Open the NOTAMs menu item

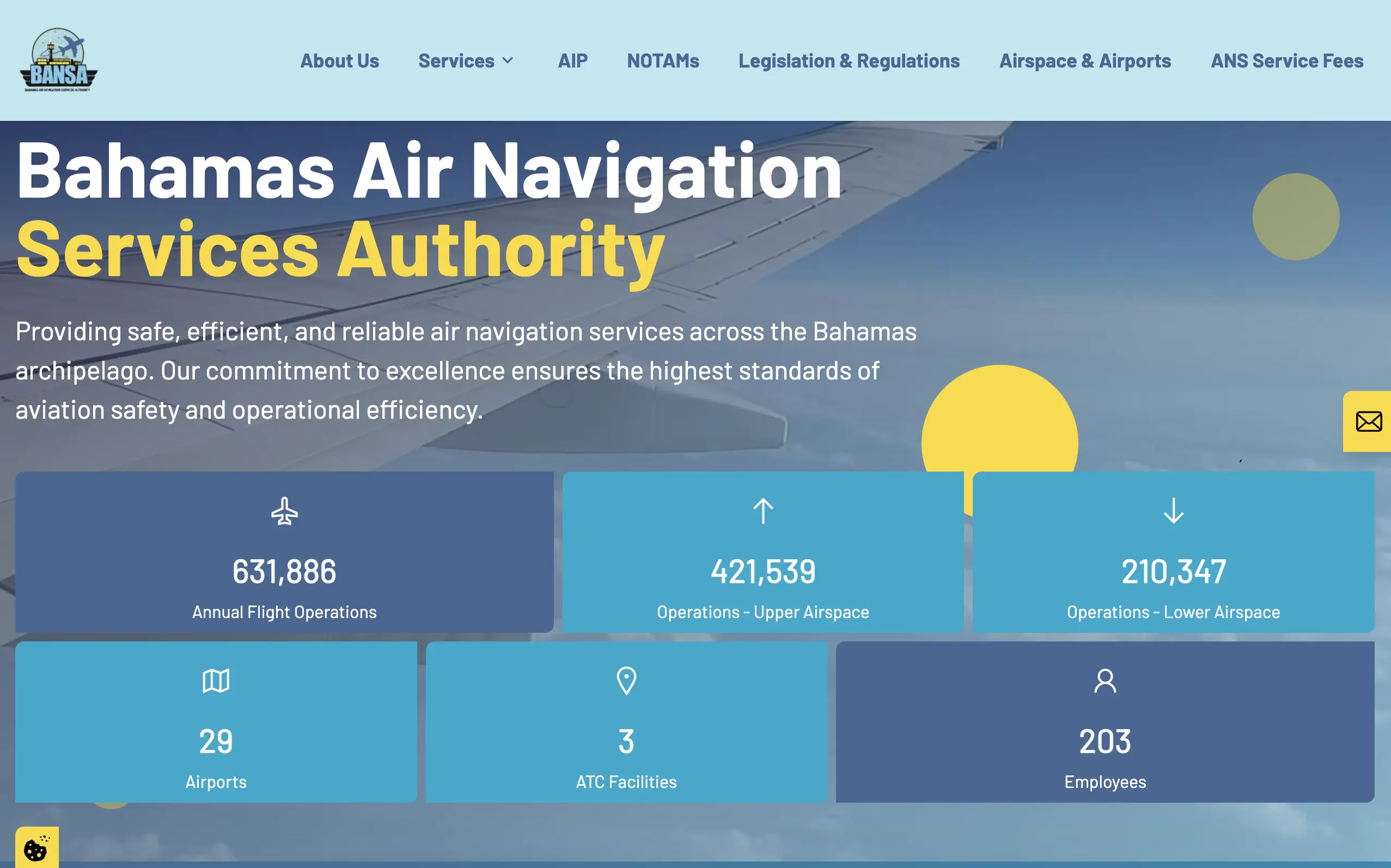pos(663,60)
